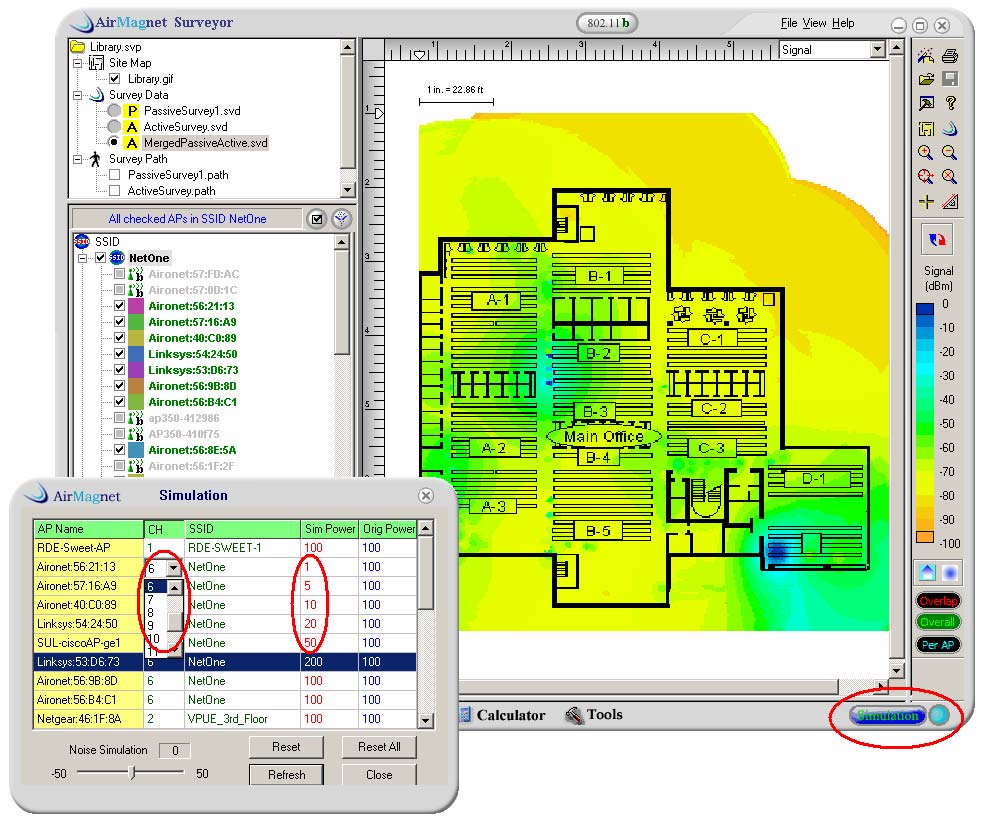Click the new project wizard icon
This screenshot has height=827, width=990.
coord(926,56)
